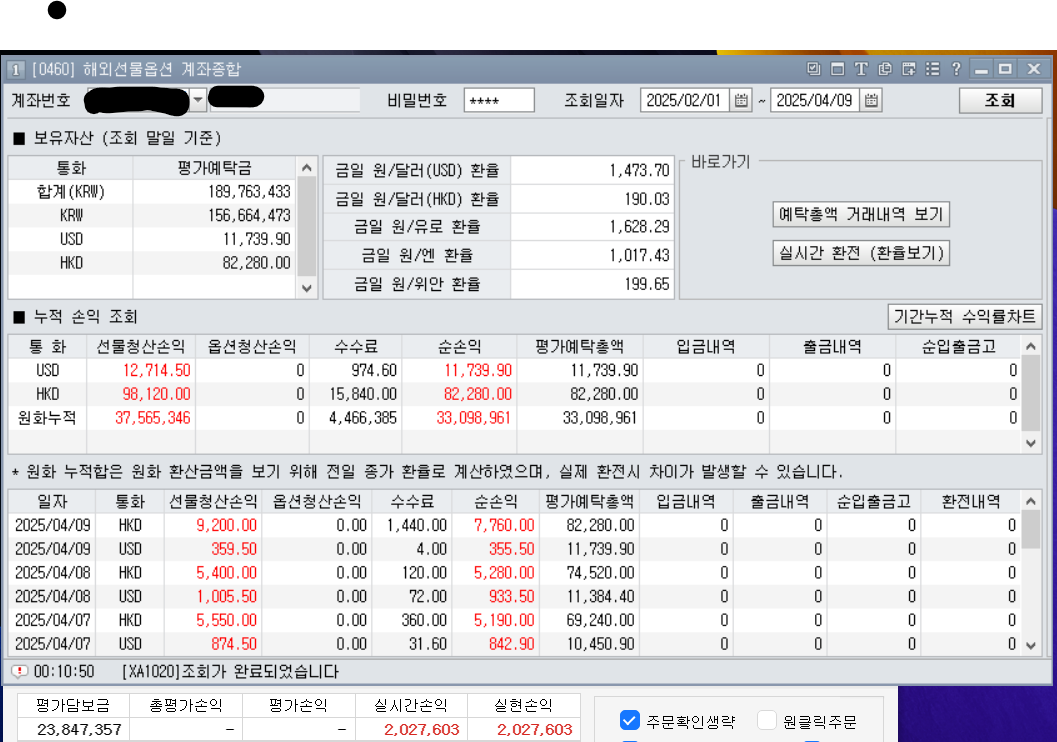Image resolution: width=1057 pixels, height=742 pixels.
Task: Select the 수수료 value 4,466,385
Action: click(x=363, y=418)
